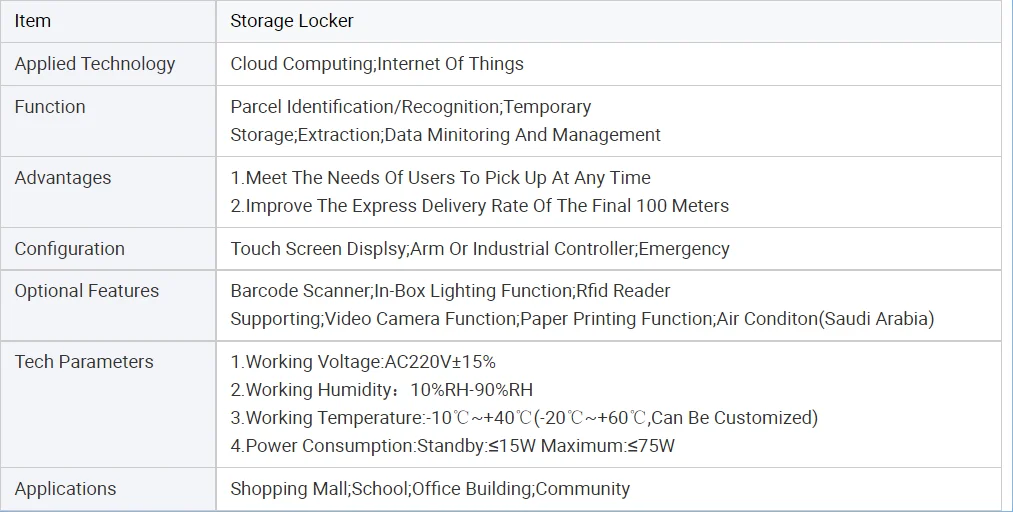
Task: Click the "Working Voltage:AC220V±15%" line
Action: coord(363,362)
